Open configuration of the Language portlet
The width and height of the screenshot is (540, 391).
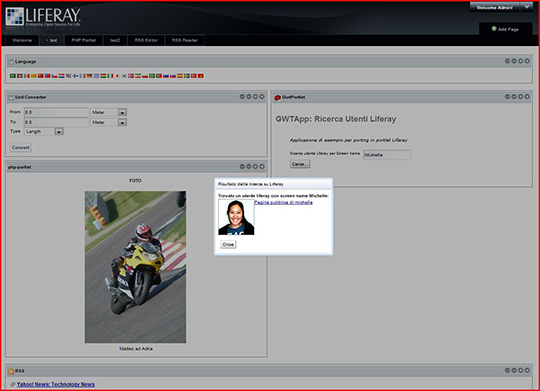click(507, 61)
